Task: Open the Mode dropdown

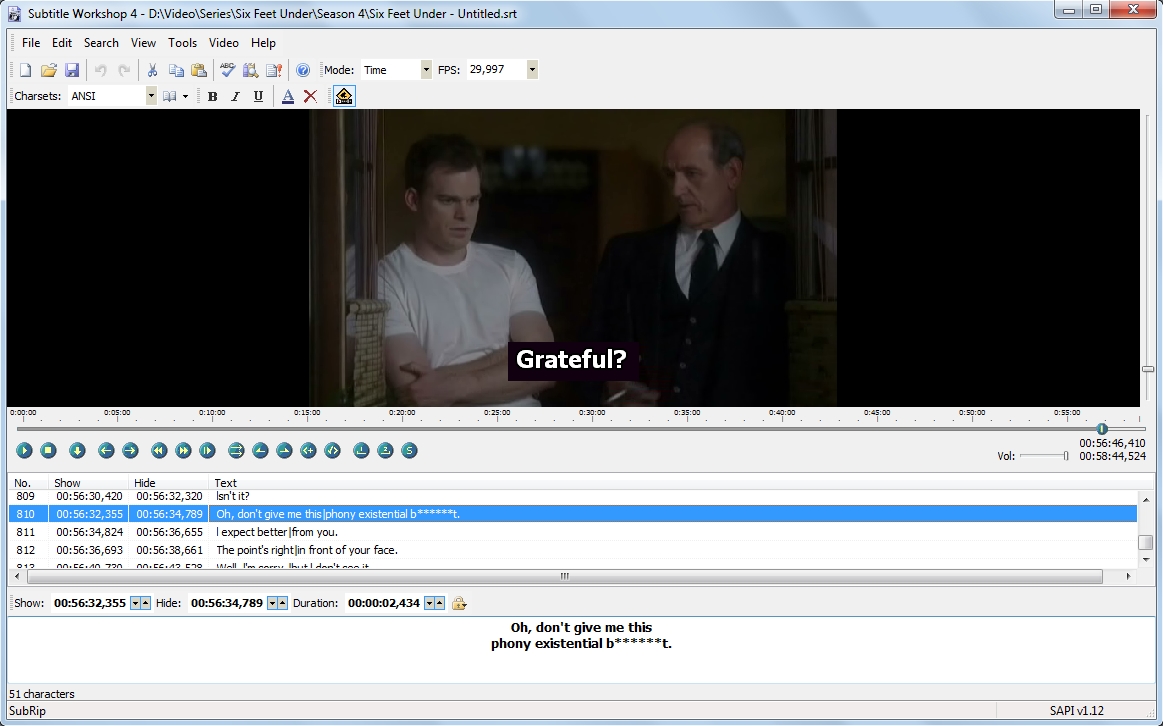Action: tap(426, 70)
